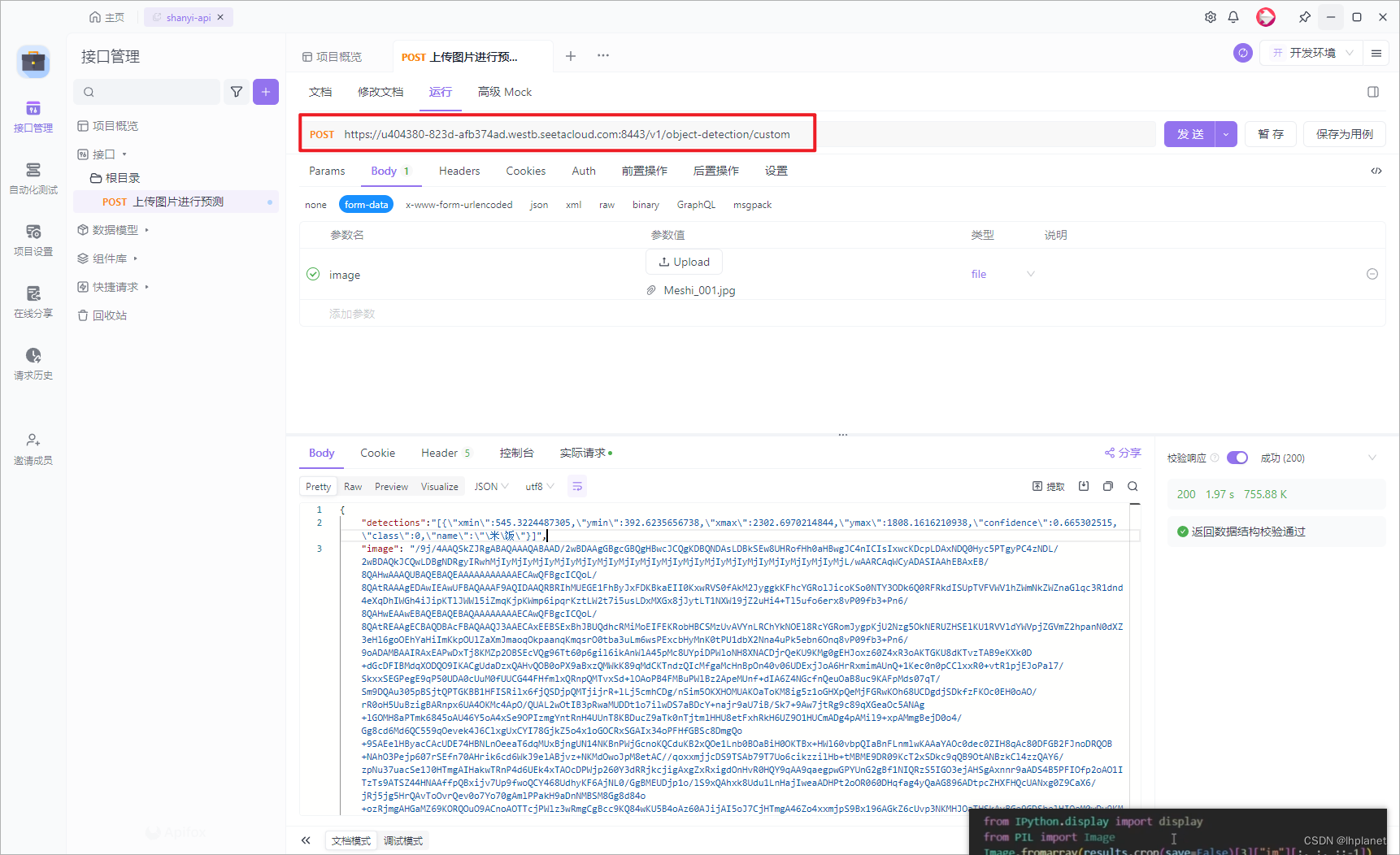
Task: Select the none body type
Action: tap(315, 205)
